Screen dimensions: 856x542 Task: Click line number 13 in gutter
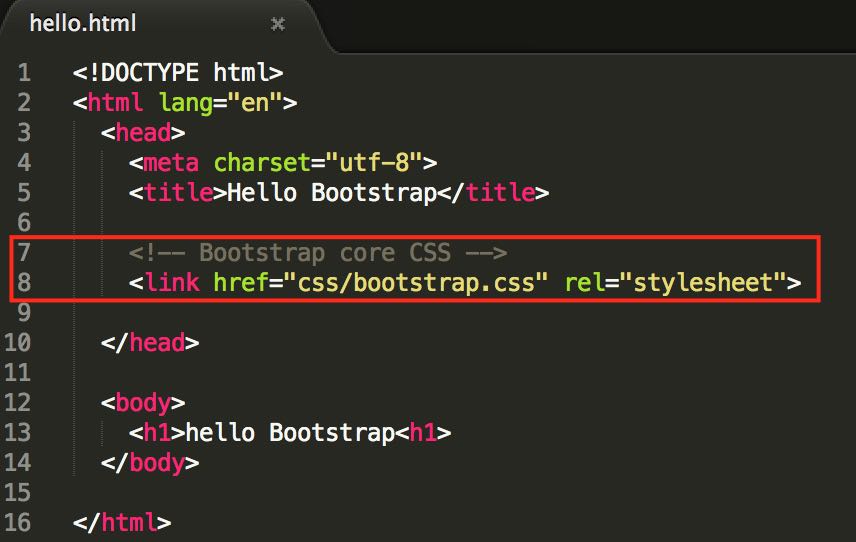click(17, 433)
